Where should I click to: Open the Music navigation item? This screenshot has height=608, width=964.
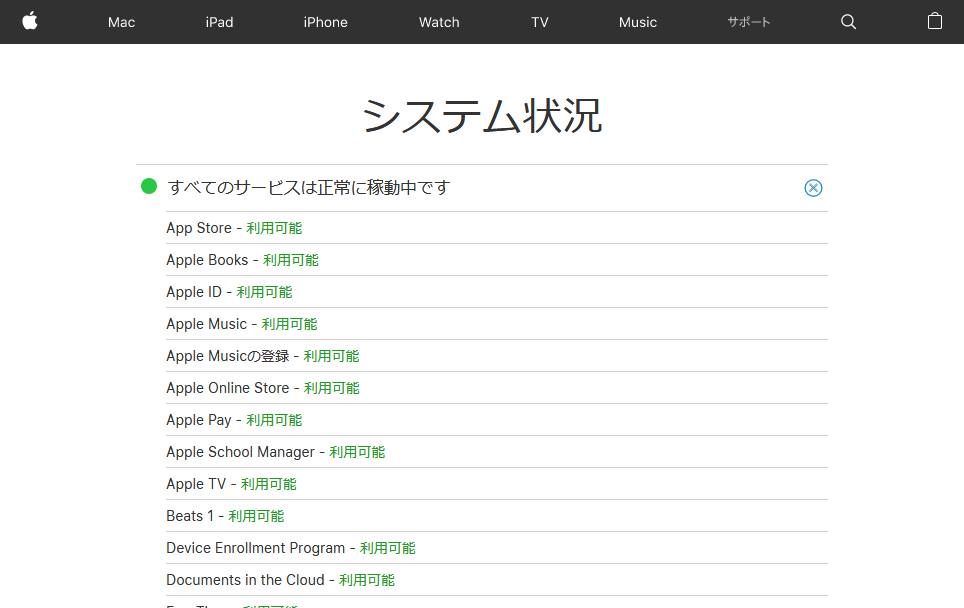click(638, 22)
